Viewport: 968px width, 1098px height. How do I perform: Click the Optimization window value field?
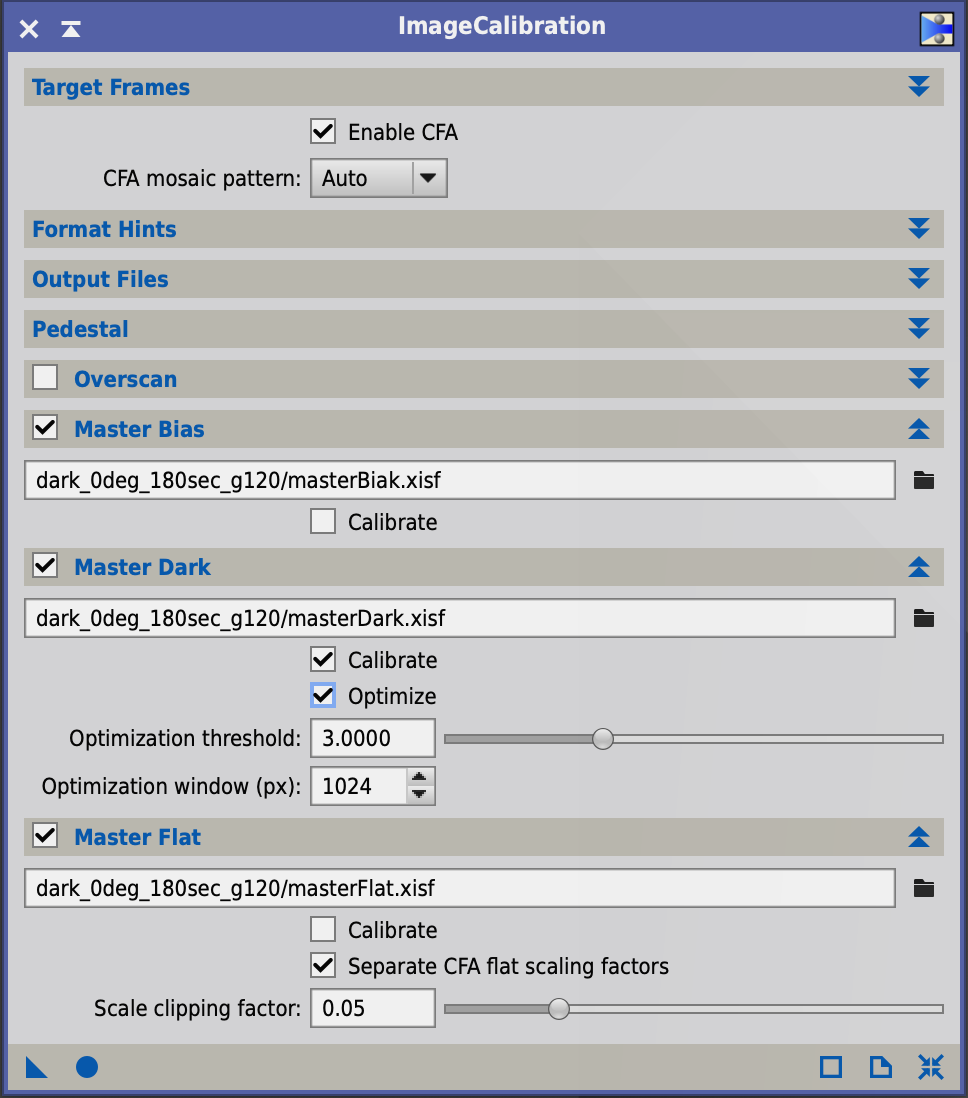pos(358,786)
